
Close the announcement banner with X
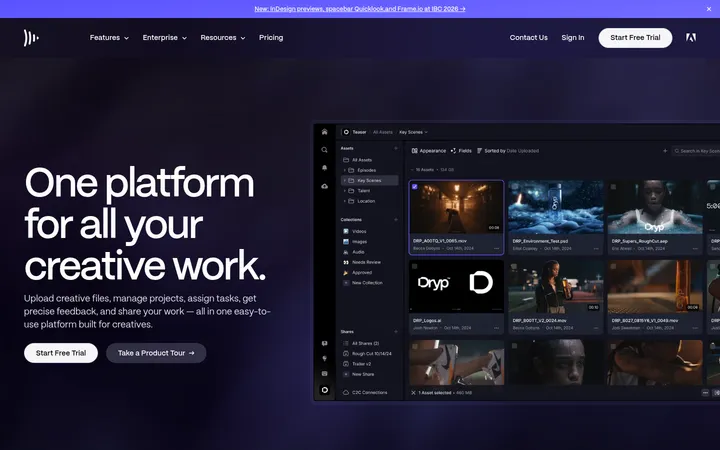pos(709,9)
